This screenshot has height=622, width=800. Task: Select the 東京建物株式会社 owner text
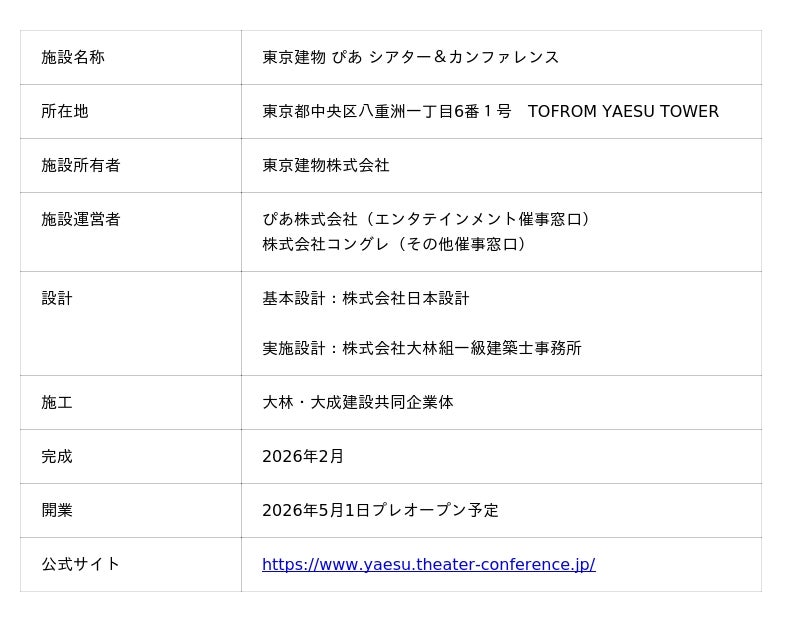[325, 166]
